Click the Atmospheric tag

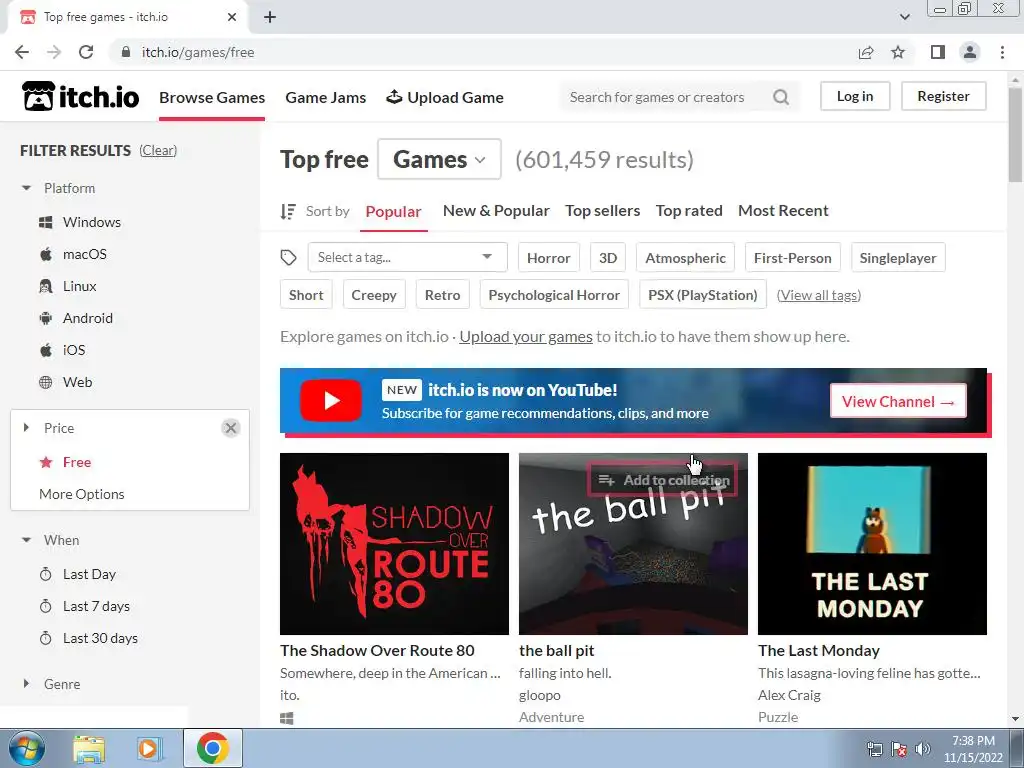point(686,258)
